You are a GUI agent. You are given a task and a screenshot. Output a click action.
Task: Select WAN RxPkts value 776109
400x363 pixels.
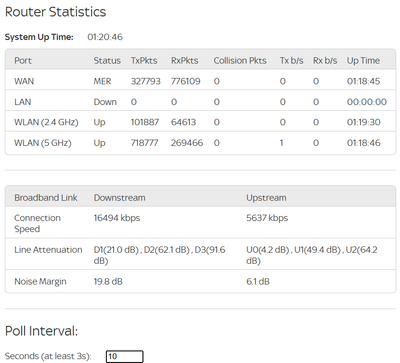pos(186,81)
